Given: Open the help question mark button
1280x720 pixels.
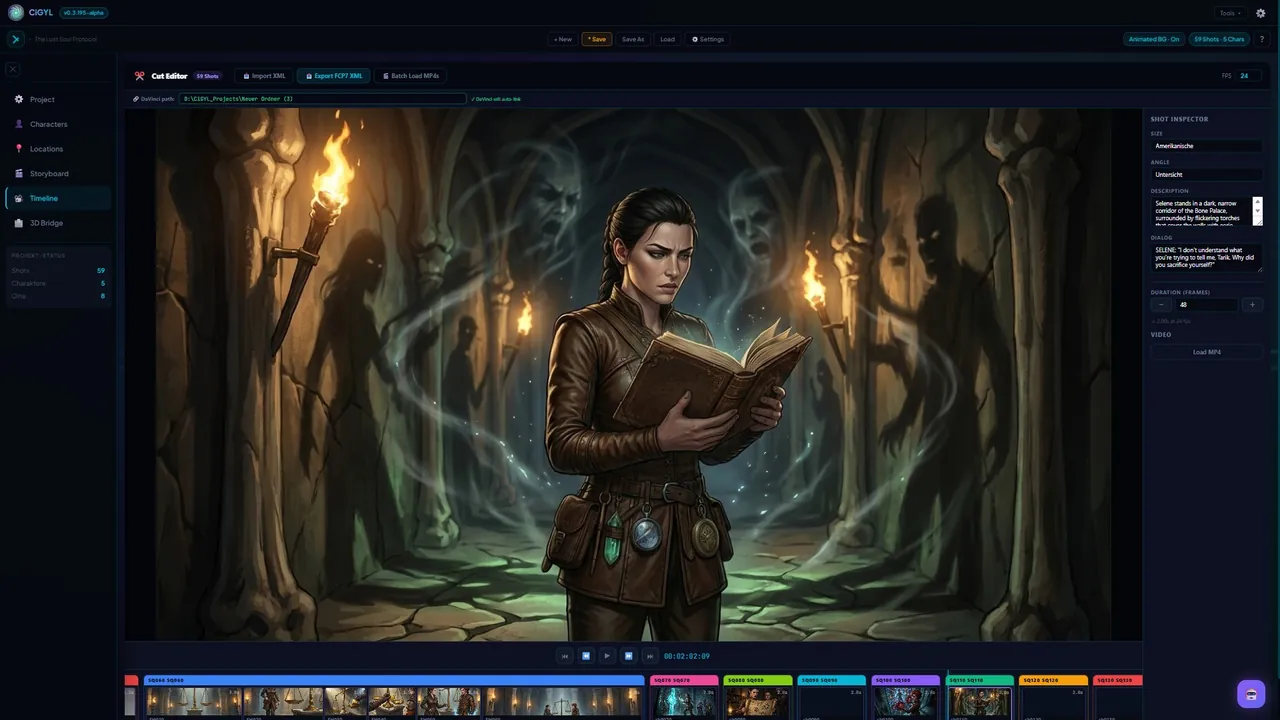Looking at the screenshot, I should (1261, 39).
